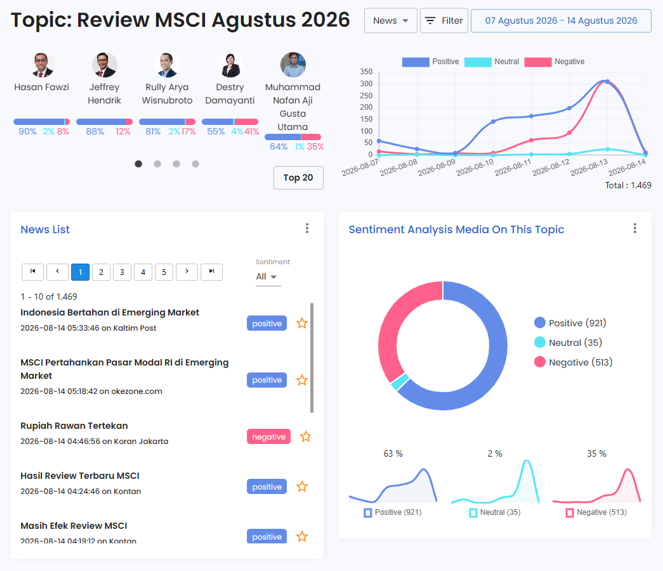Switch to second carousel dot of speakers

coord(157,164)
